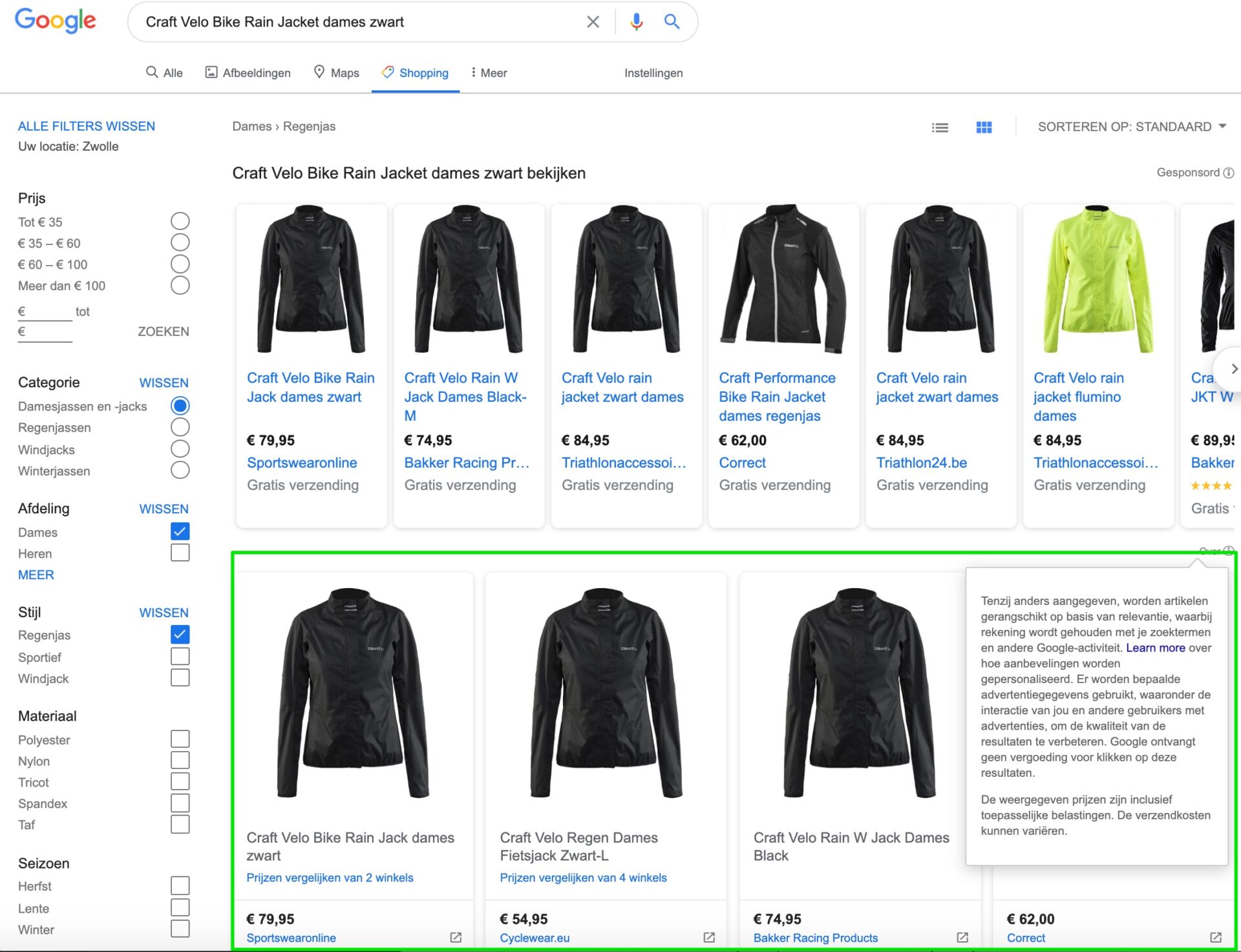Click the blue search magnifier icon

(x=672, y=22)
